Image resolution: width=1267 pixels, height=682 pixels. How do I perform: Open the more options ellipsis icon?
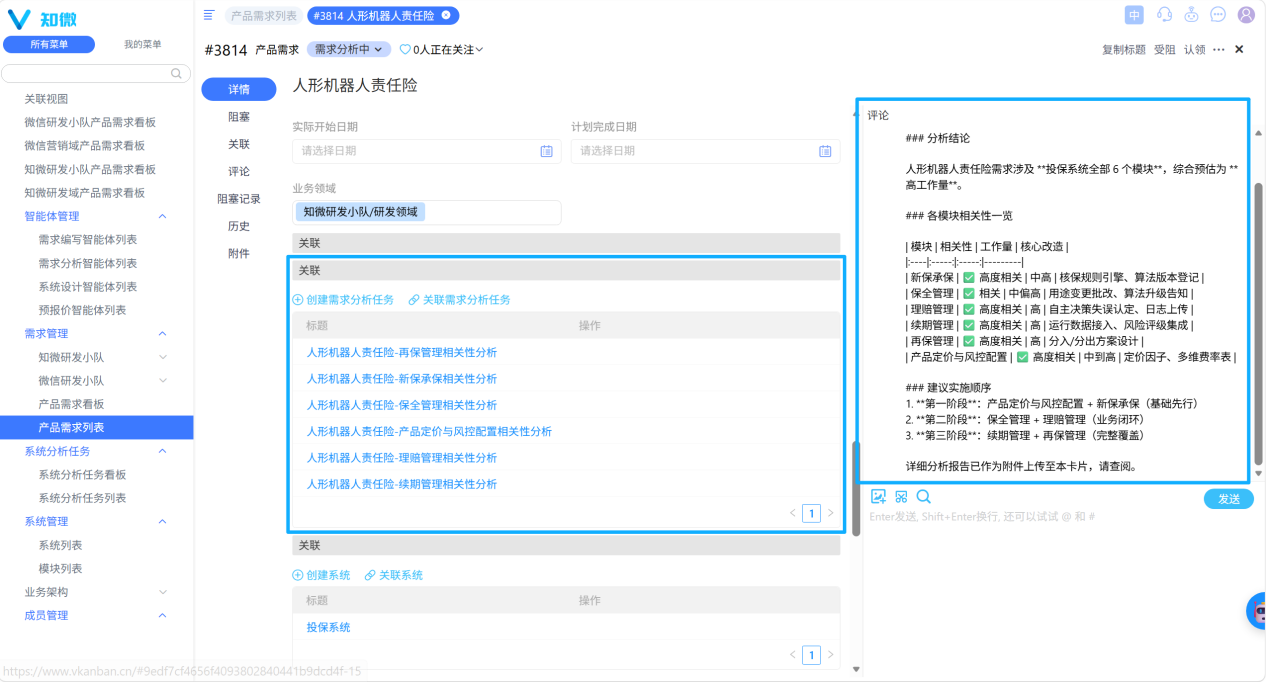pos(1219,49)
